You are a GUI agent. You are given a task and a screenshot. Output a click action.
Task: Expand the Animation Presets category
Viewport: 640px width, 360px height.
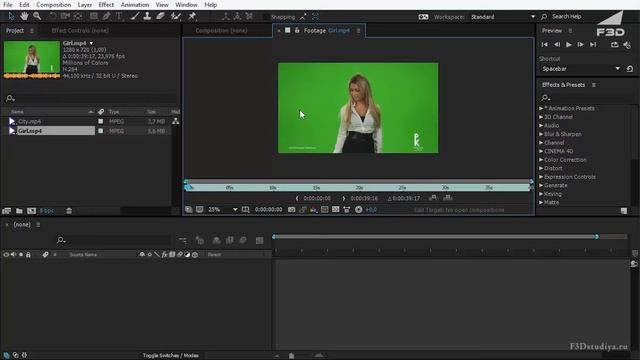[541, 108]
